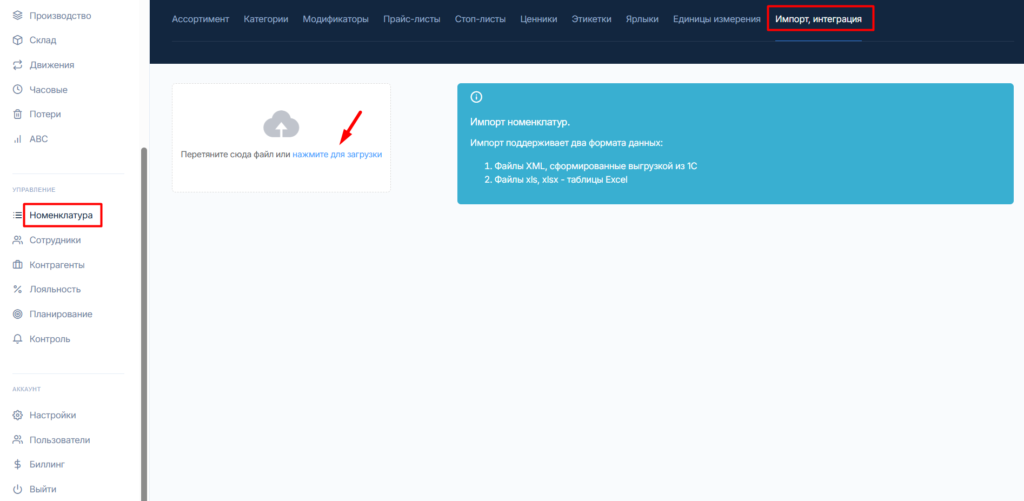Click the info icon in blue panel
The height and width of the screenshot is (501, 1024).
coord(476,97)
